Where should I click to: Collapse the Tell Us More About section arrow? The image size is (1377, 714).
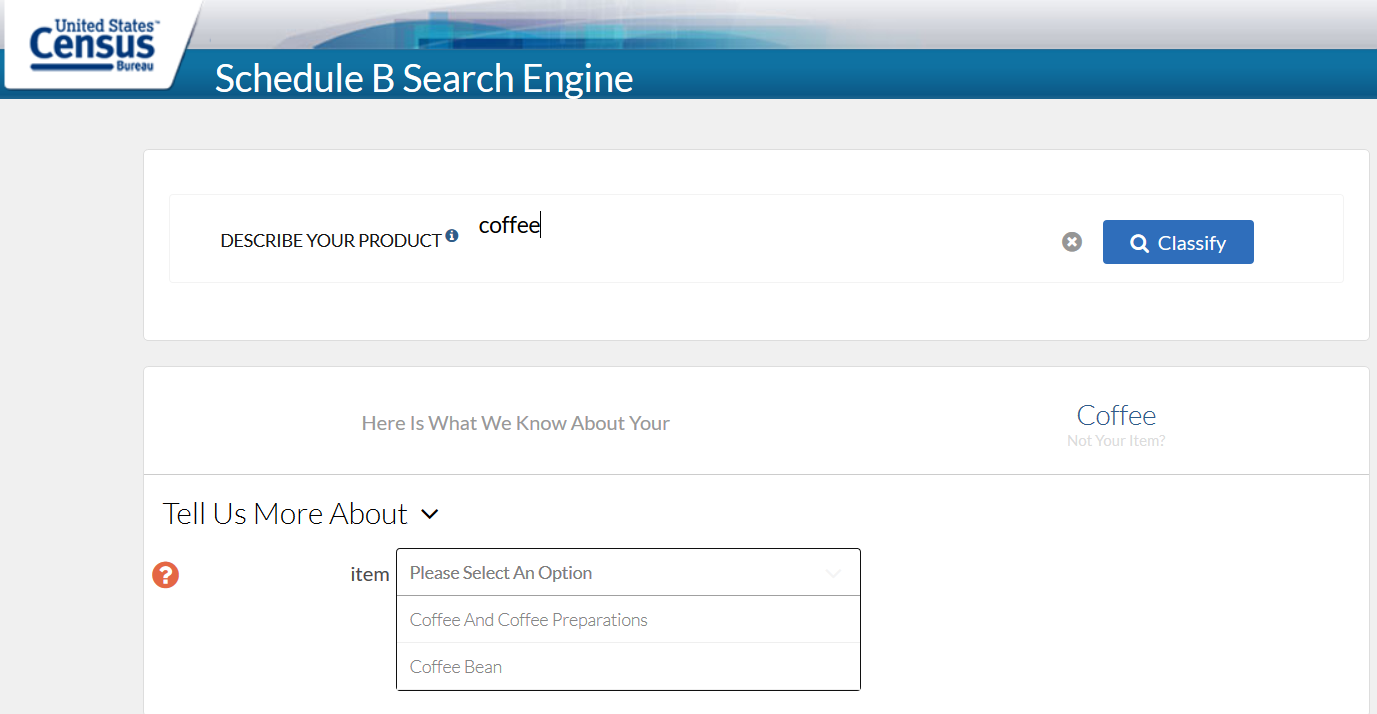pos(430,514)
